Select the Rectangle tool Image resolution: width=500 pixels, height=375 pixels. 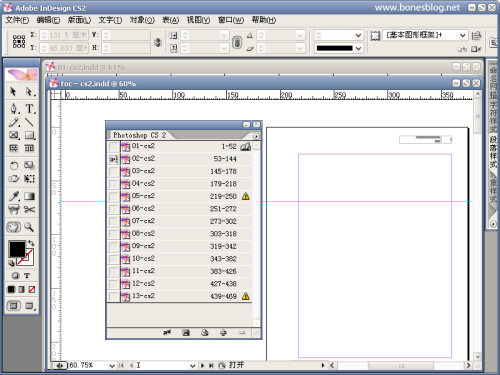pyautogui.click(x=29, y=135)
